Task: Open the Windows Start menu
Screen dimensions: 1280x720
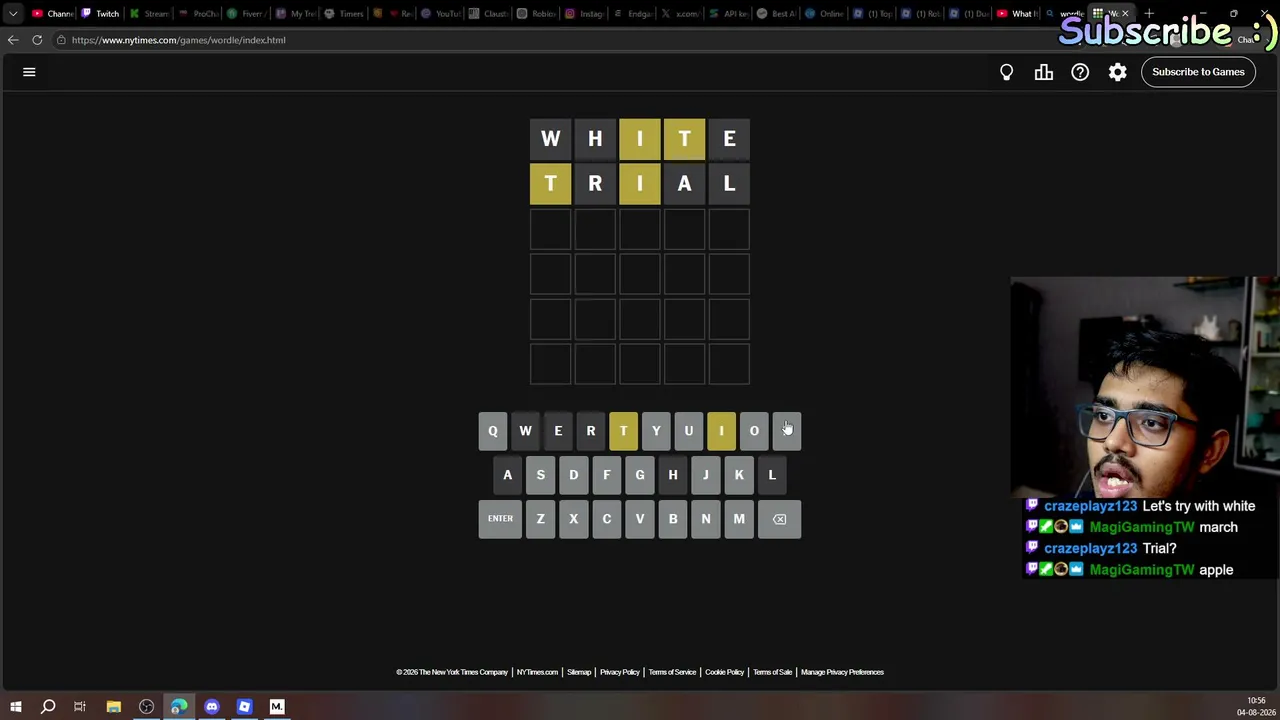Action: (x=15, y=707)
